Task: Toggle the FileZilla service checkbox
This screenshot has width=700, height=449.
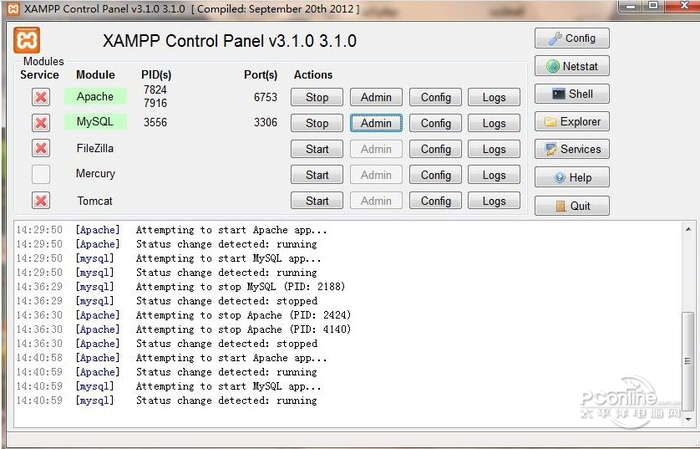Action: (41, 148)
